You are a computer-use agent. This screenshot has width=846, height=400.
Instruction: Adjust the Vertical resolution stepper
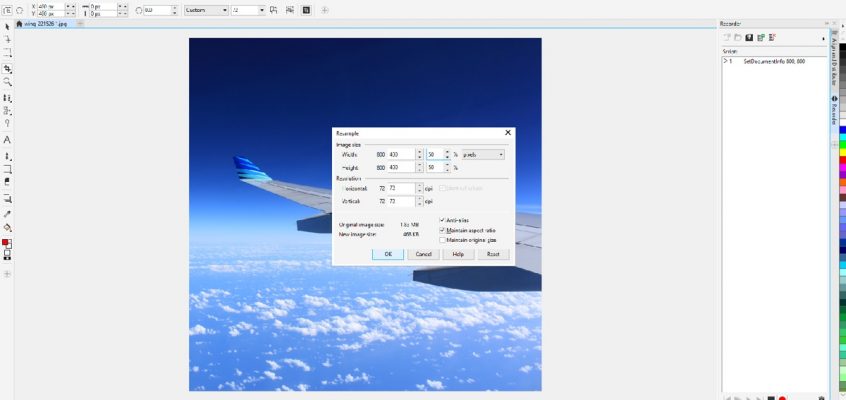pyautogui.click(x=419, y=201)
